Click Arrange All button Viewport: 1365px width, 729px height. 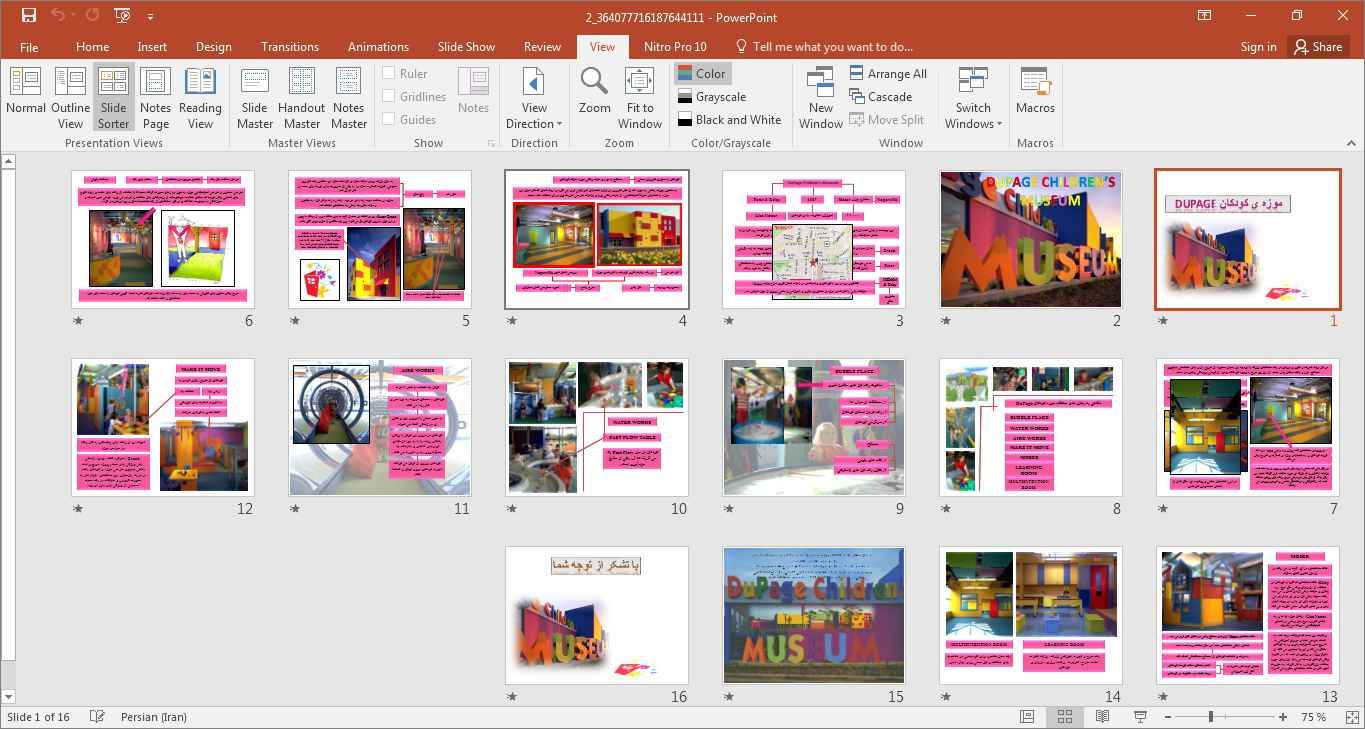[x=888, y=73]
